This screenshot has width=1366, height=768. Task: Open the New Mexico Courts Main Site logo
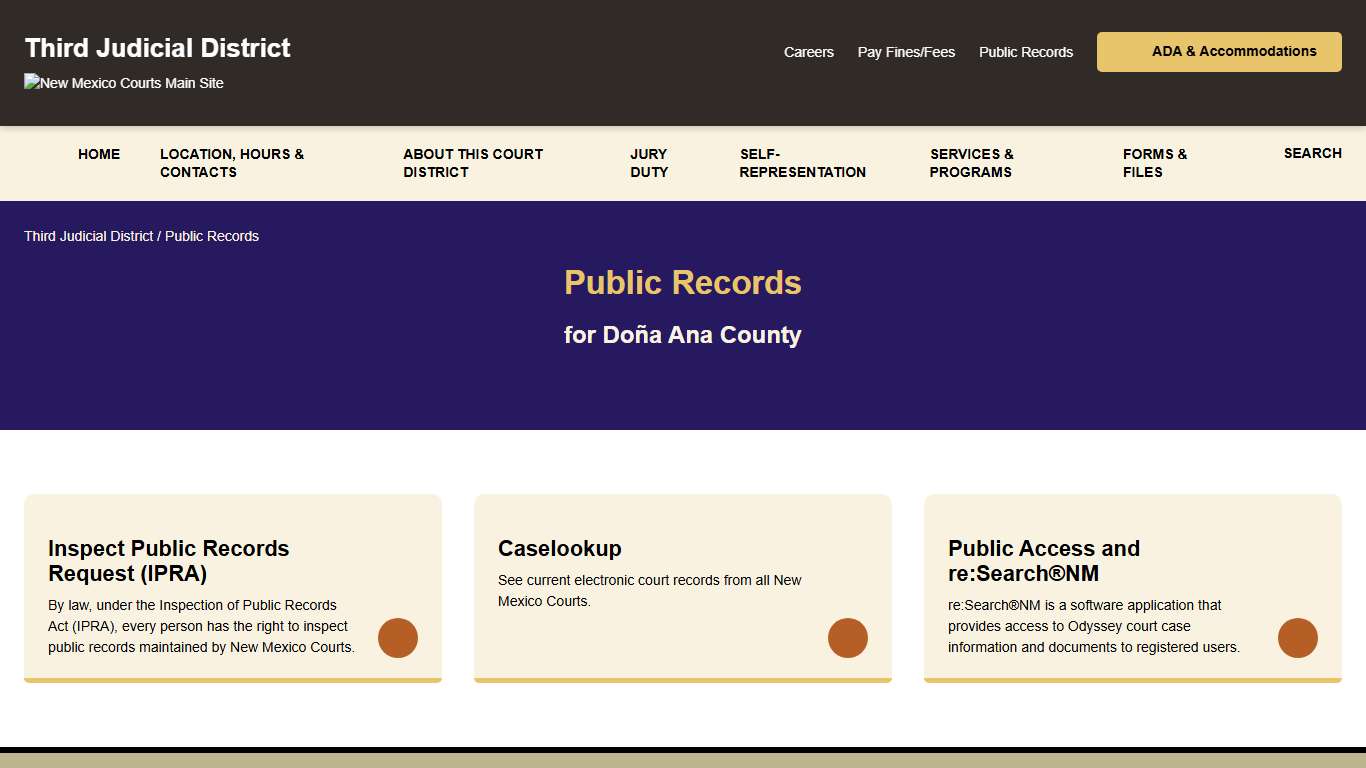(123, 83)
